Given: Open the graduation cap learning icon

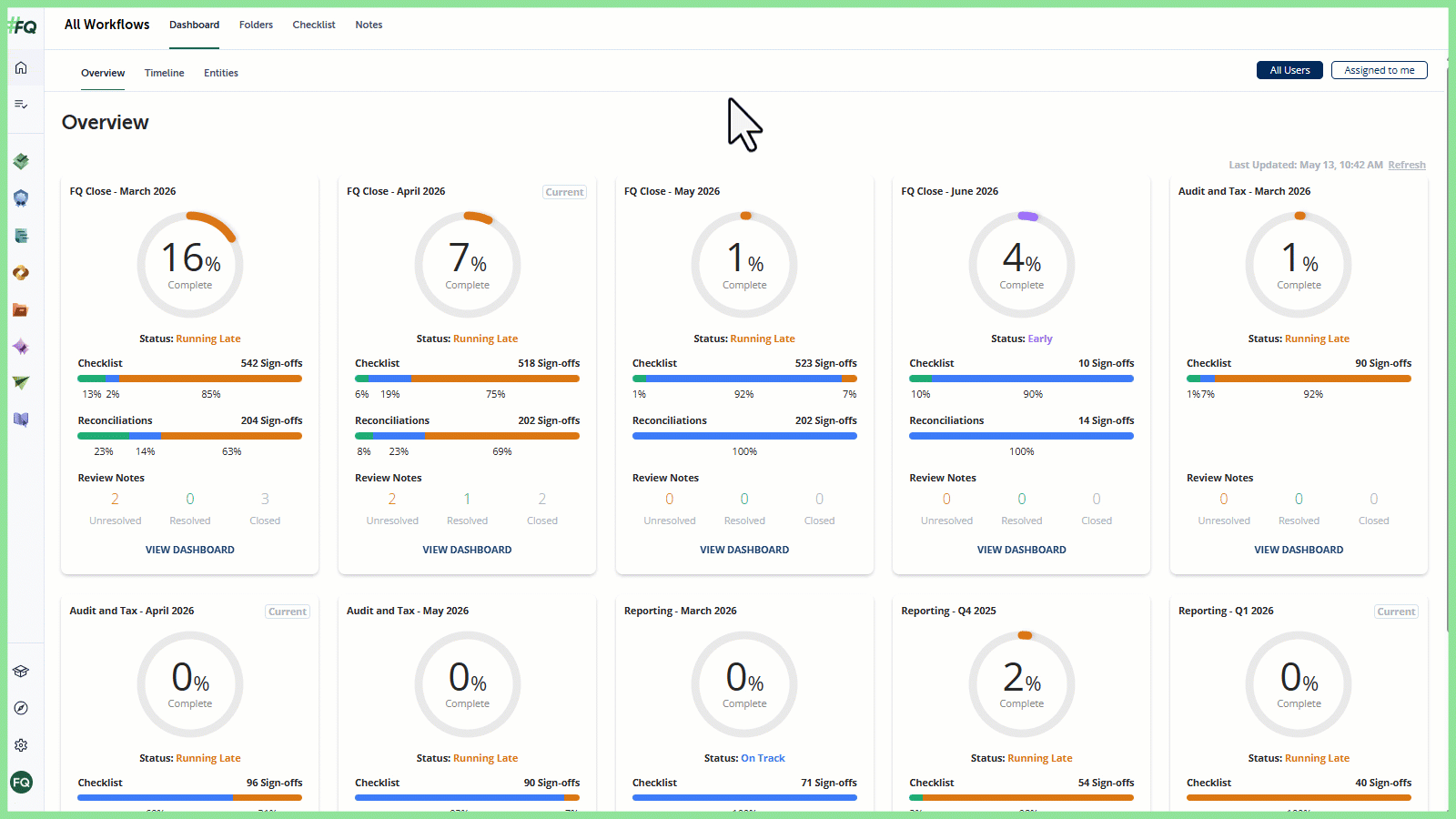Looking at the screenshot, I should pos(21,672).
